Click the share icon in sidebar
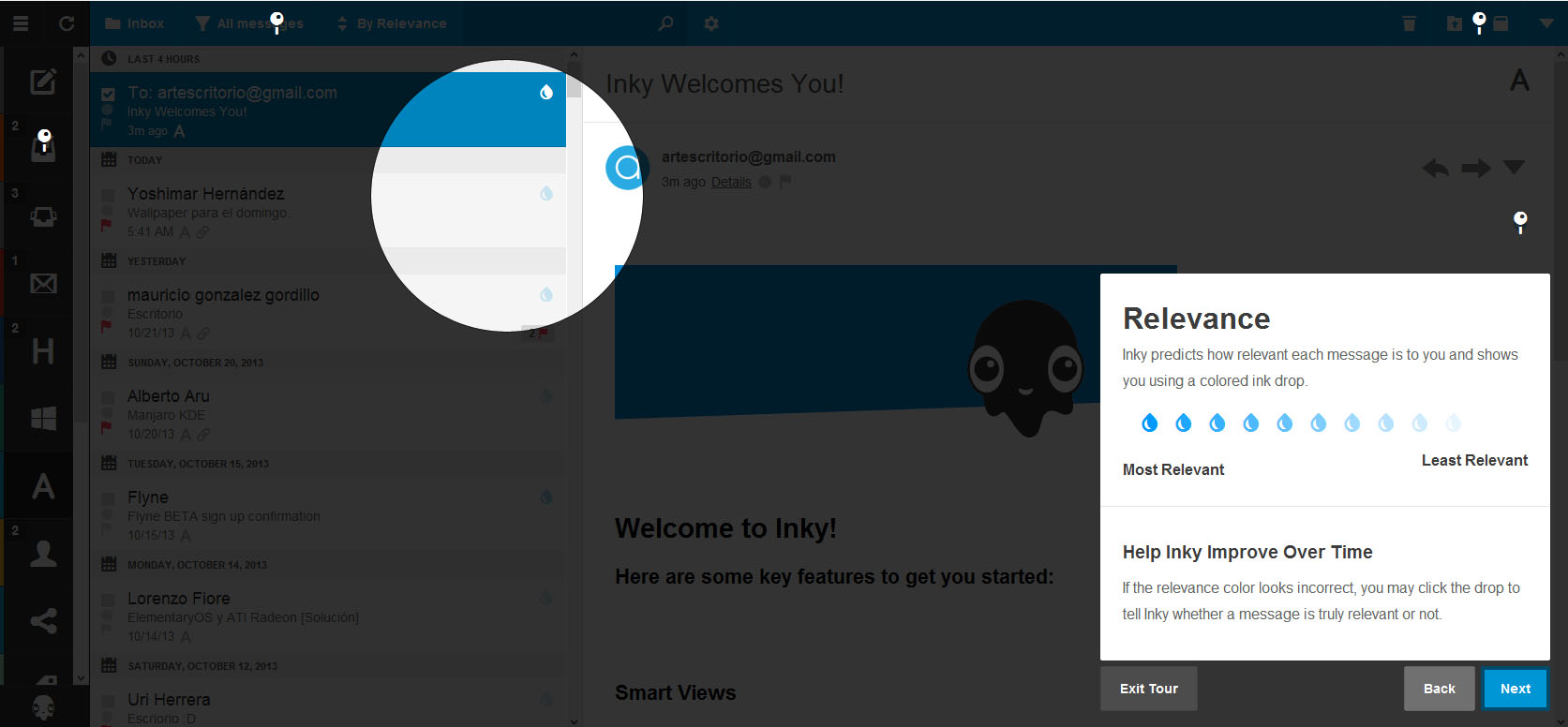The width and height of the screenshot is (1568, 727). [43, 621]
